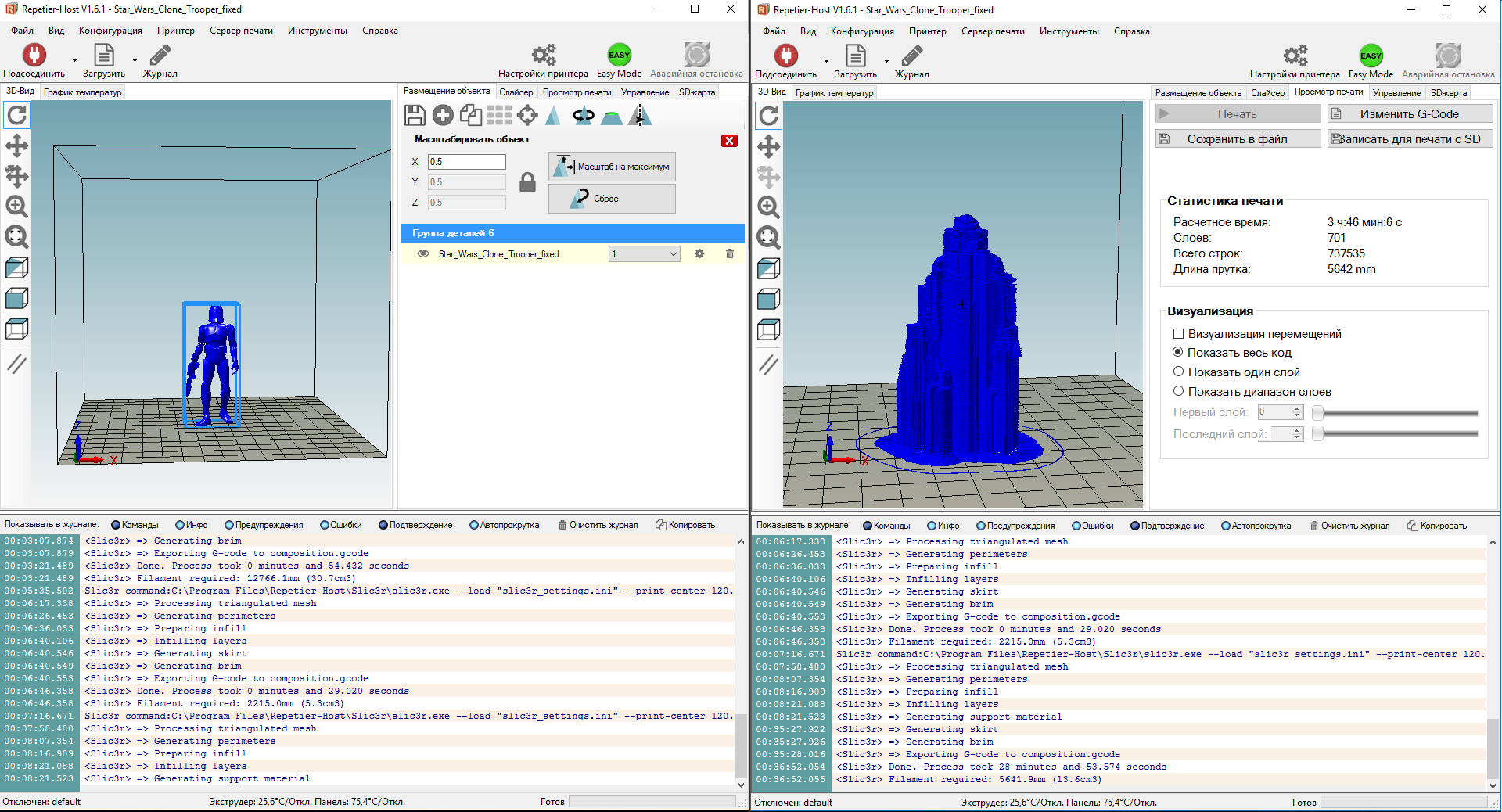
Task: Click Изменить G-Code button
Action: 1410,114
